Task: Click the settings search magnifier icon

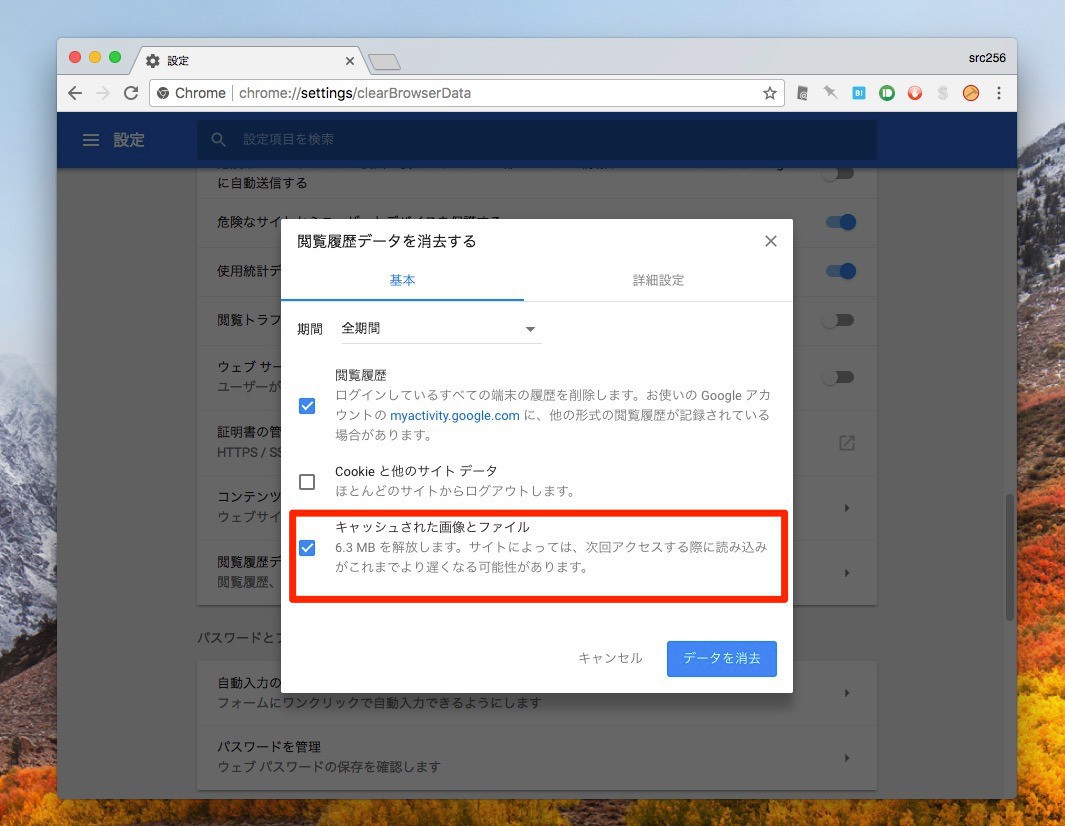Action: point(218,139)
